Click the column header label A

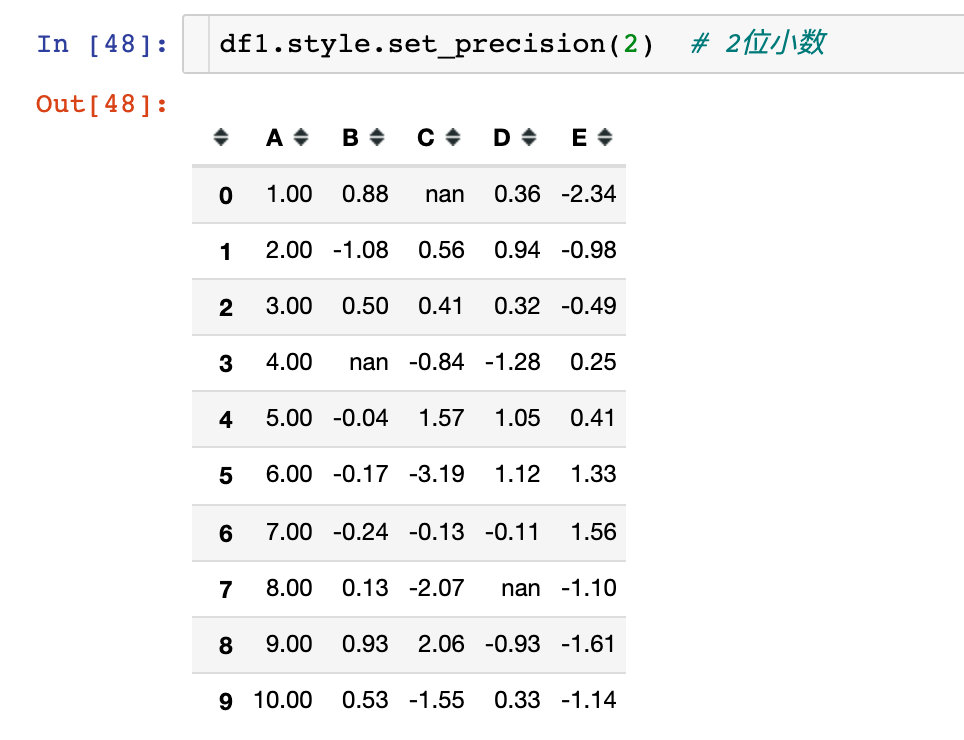click(274, 138)
